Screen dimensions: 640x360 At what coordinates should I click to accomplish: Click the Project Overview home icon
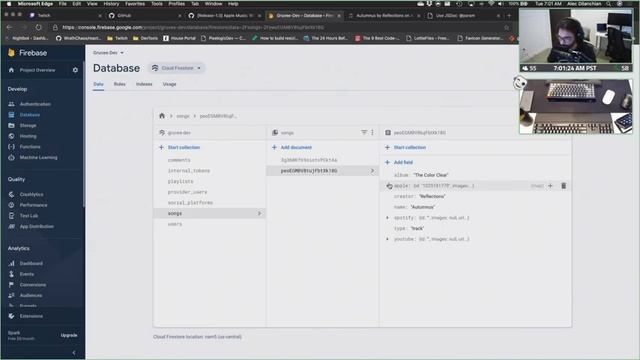point(11,70)
